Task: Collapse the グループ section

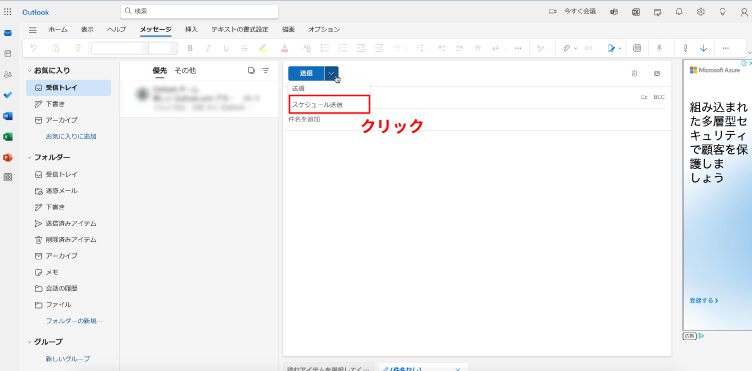Action: (x=30, y=342)
